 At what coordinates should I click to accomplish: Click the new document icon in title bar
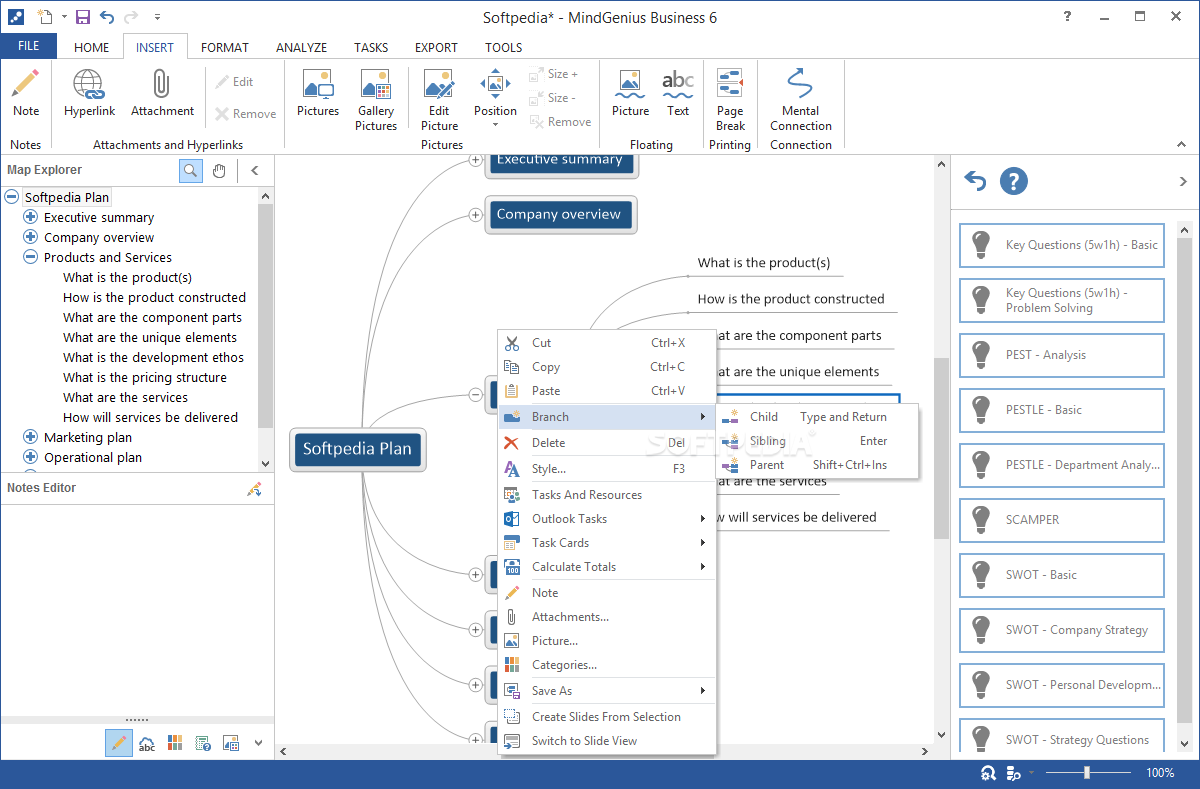[46, 17]
